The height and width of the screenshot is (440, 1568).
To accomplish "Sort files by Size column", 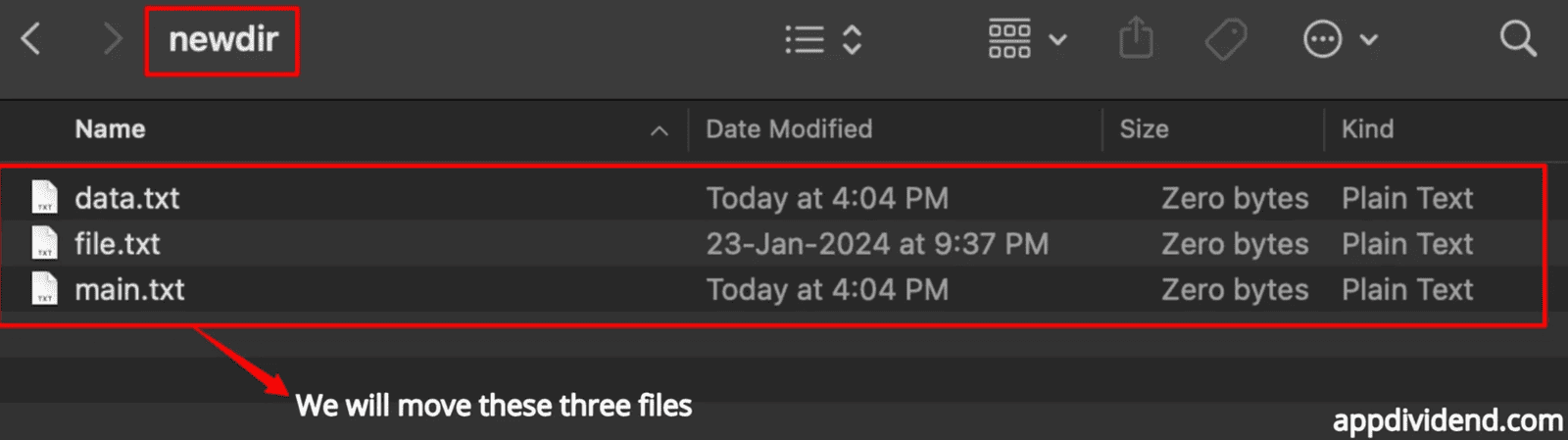I will pyautogui.click(x=1144, y=129).
